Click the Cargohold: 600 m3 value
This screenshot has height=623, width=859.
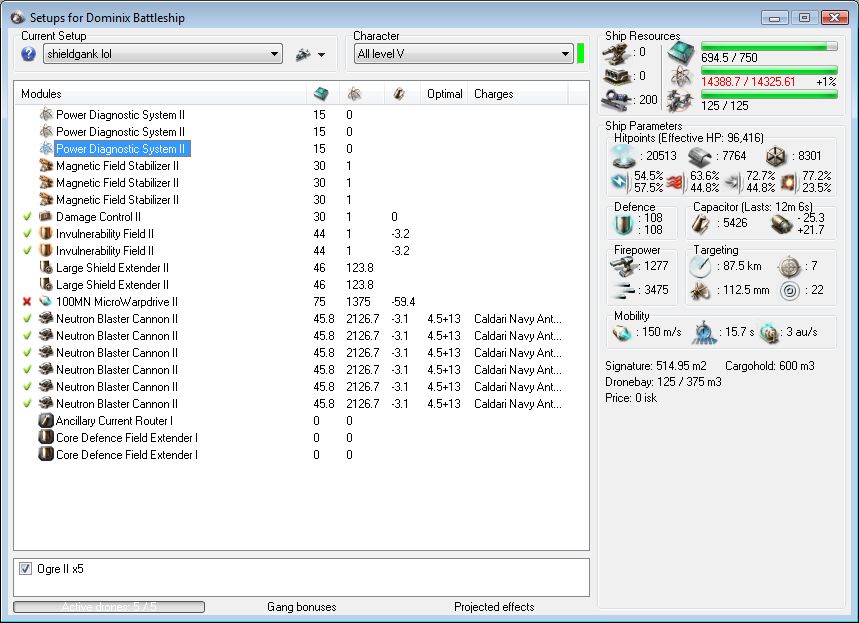pos(770,365)
